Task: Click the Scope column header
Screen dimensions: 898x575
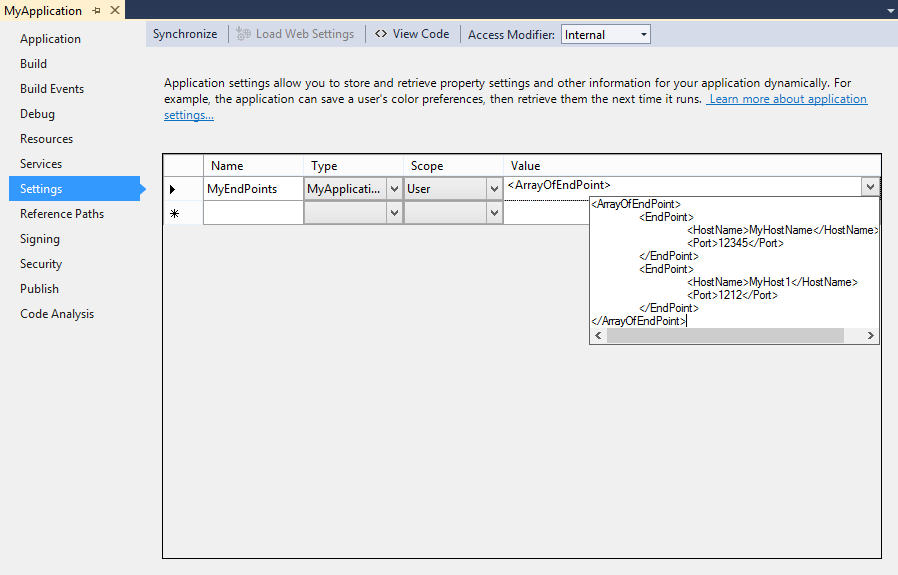Action: coord(454,166)
